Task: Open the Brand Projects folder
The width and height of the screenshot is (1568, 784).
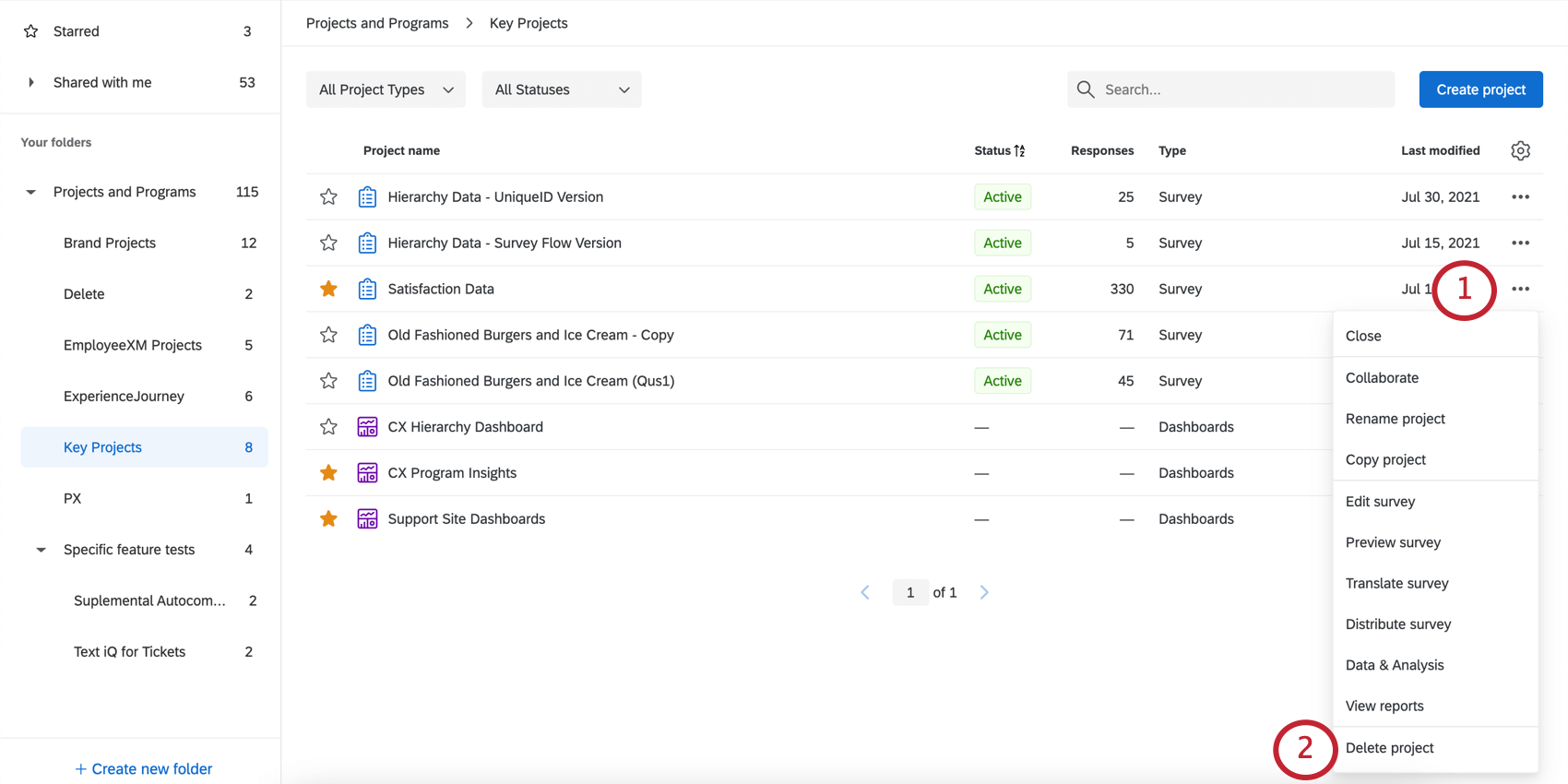Action: 110,243
